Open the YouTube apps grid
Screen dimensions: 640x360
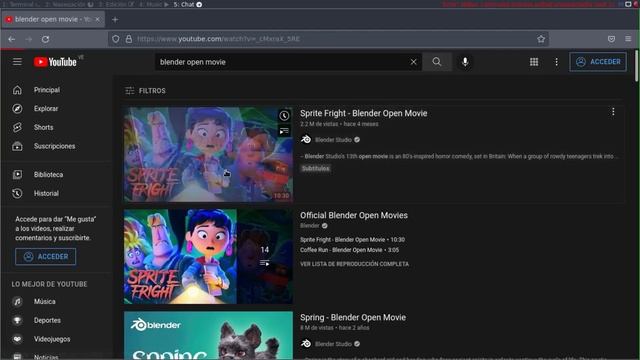tap(534, 62)
